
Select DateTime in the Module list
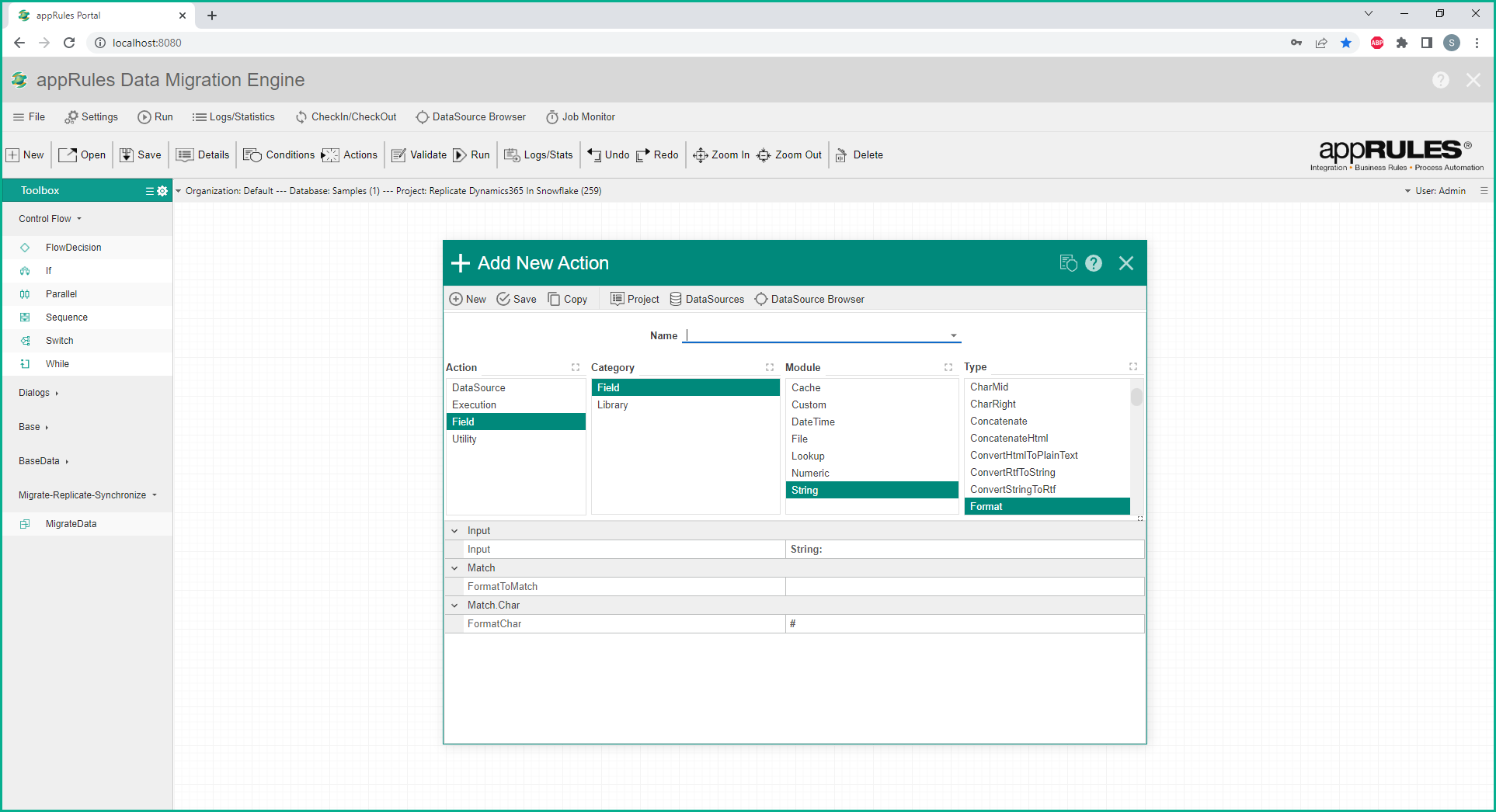point(872,422)
